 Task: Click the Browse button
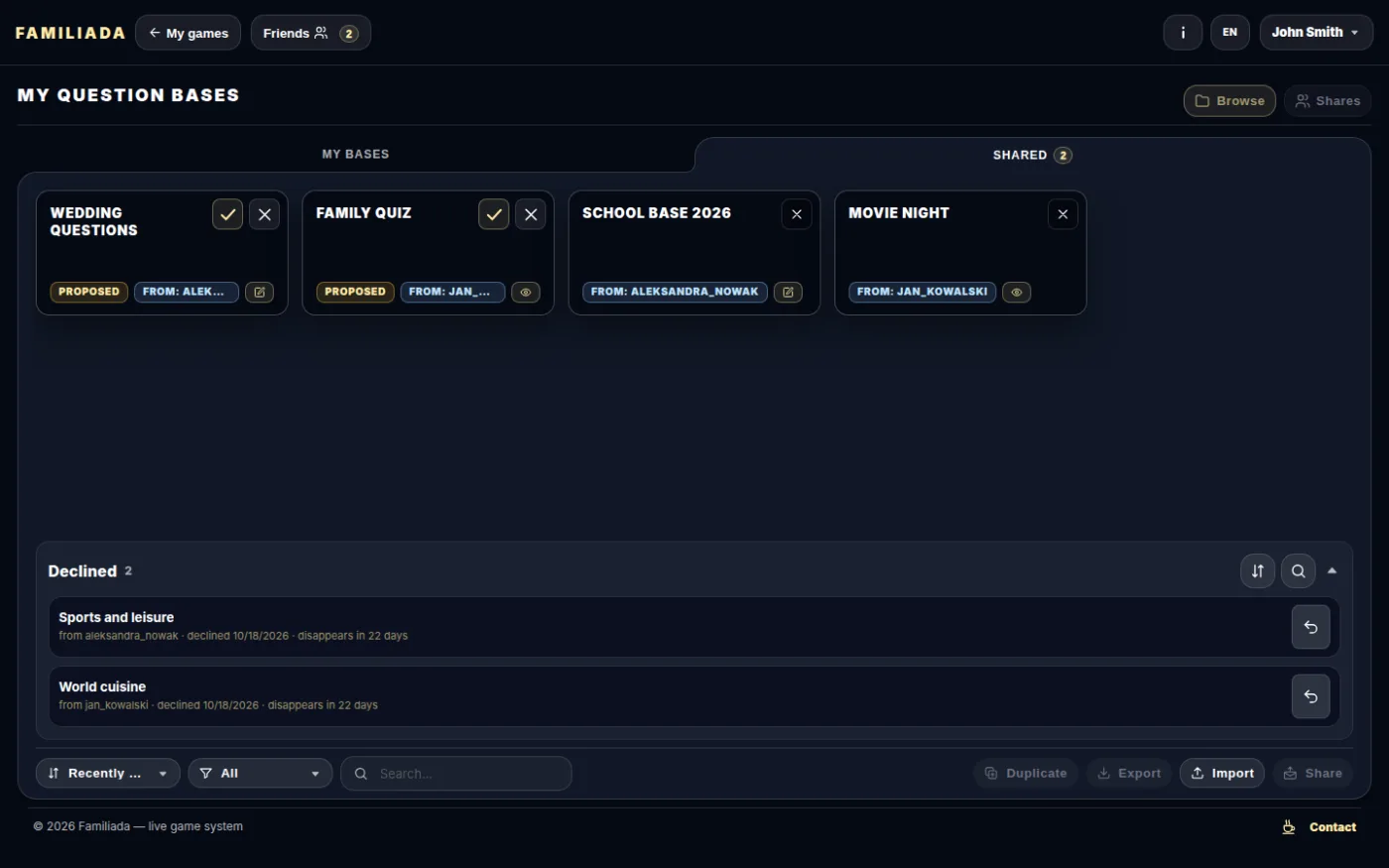point(1230,101)
